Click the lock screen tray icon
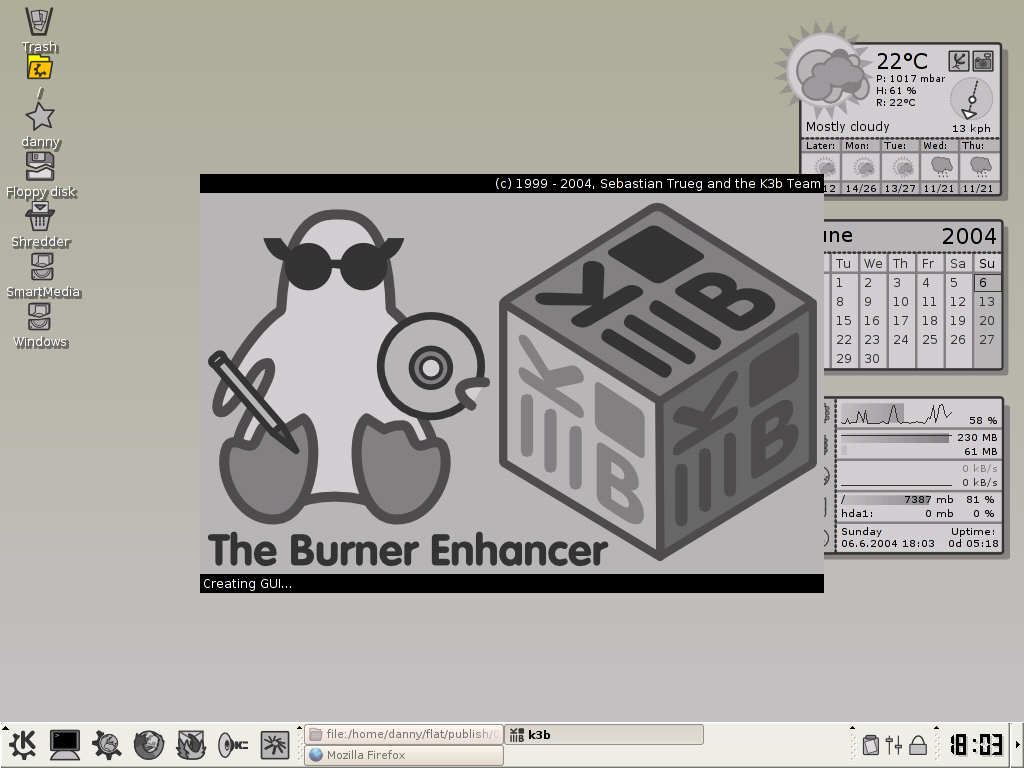This screenshot has height=768, width=1024. click(x=918, y=745)
